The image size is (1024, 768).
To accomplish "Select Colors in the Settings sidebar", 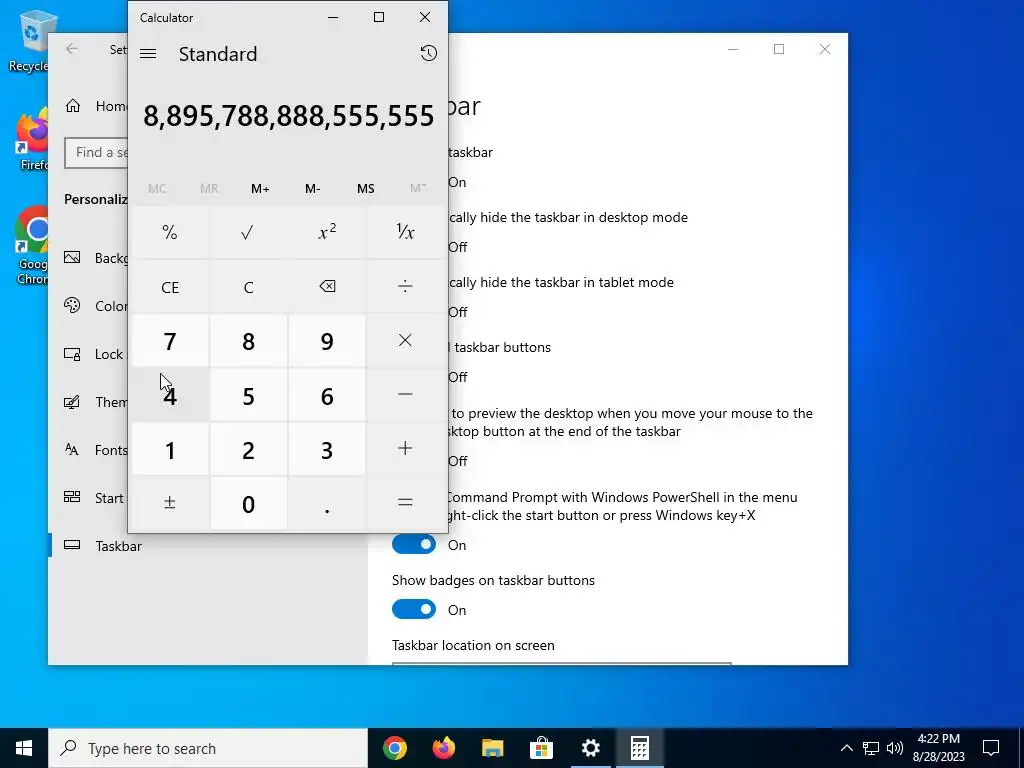I will (88, 306).
